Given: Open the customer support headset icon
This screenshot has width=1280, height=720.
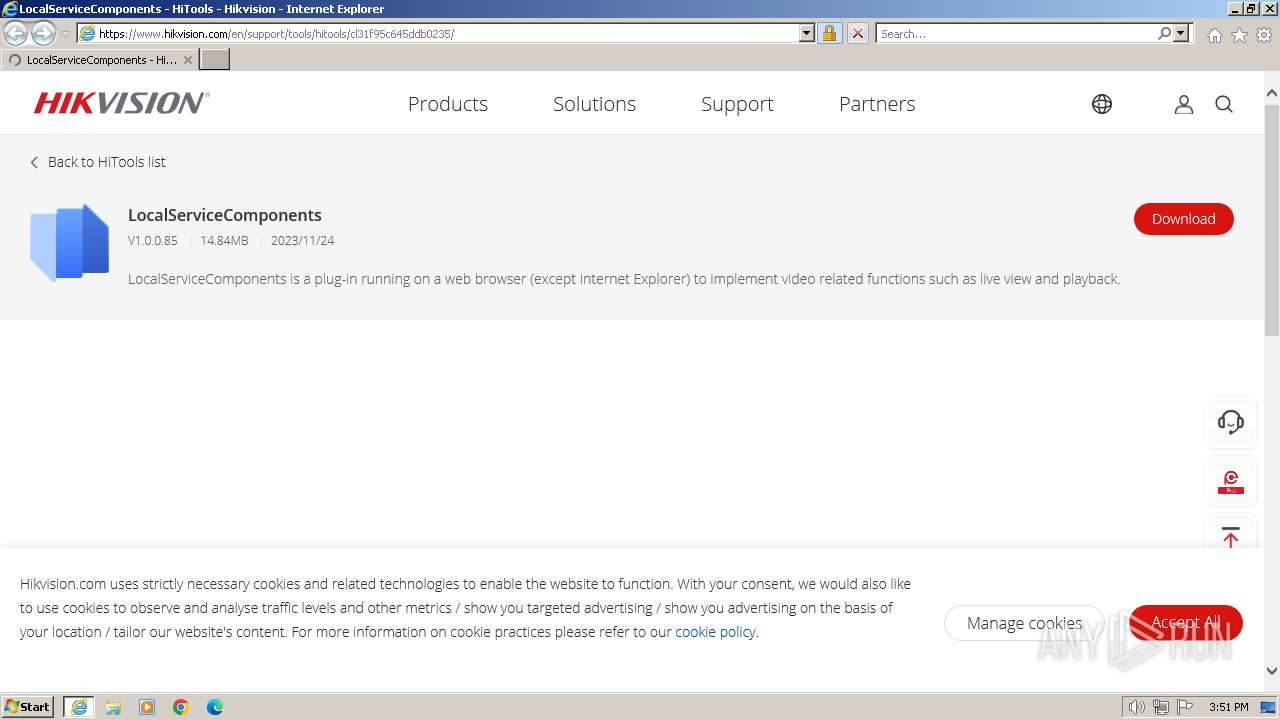Looking at the screenshot, I should 1231,422.
